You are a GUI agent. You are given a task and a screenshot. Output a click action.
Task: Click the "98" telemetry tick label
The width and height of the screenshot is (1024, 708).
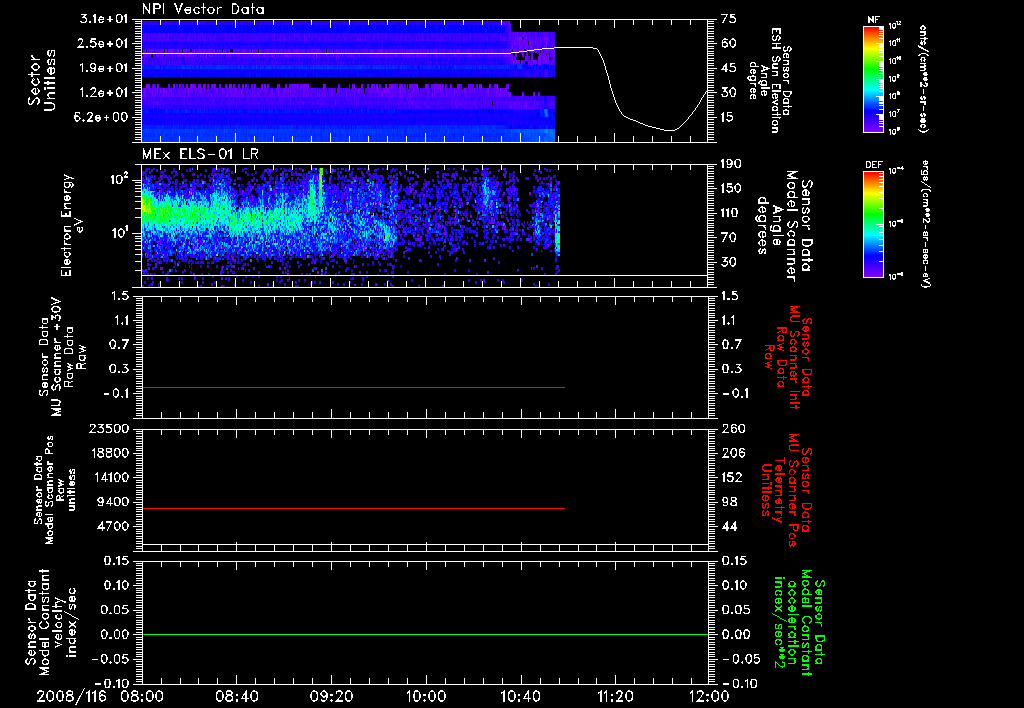(x=728, y=502)
